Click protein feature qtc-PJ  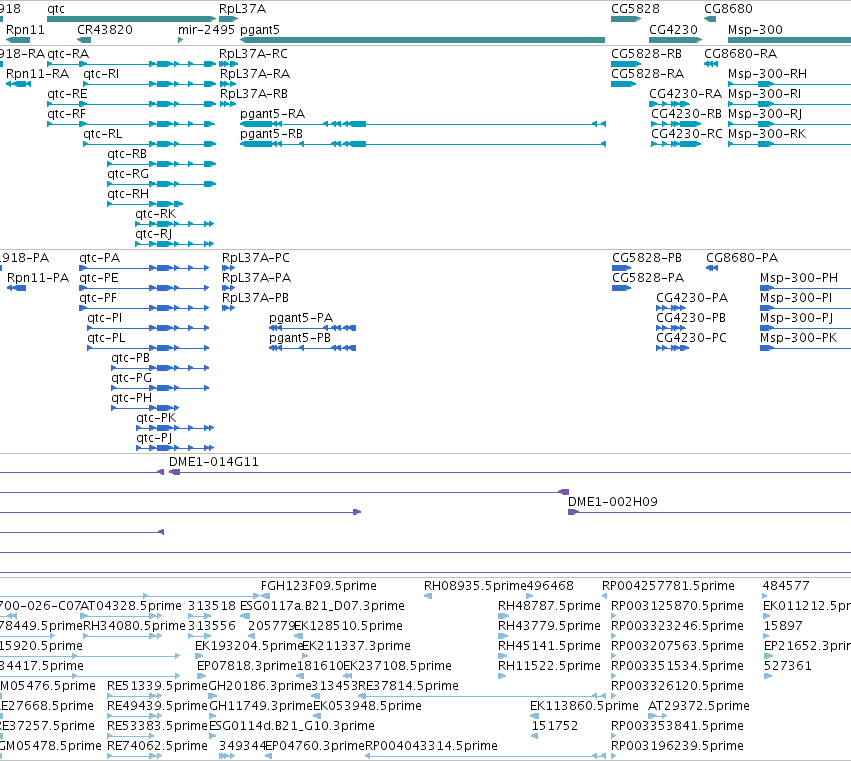coord(175,448)
